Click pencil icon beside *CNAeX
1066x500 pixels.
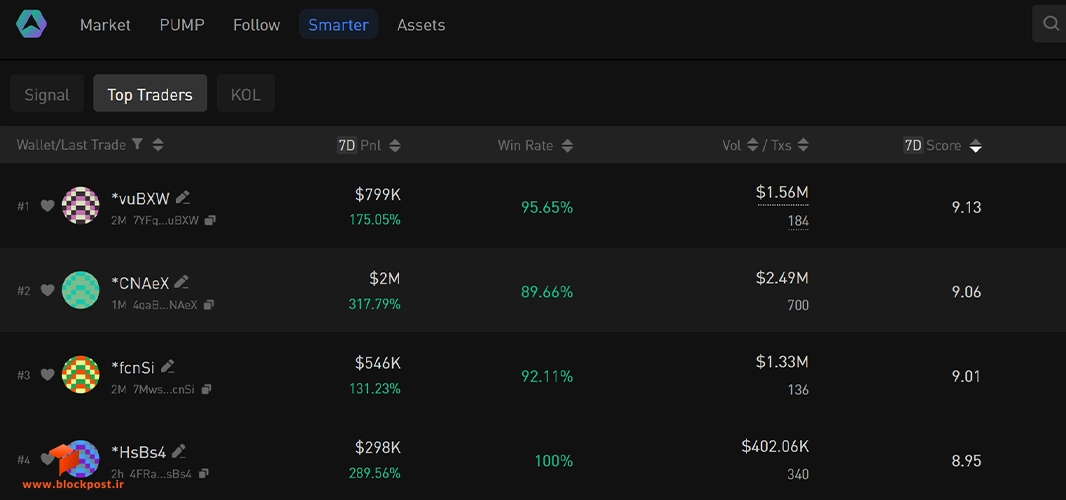click(182, 282)
